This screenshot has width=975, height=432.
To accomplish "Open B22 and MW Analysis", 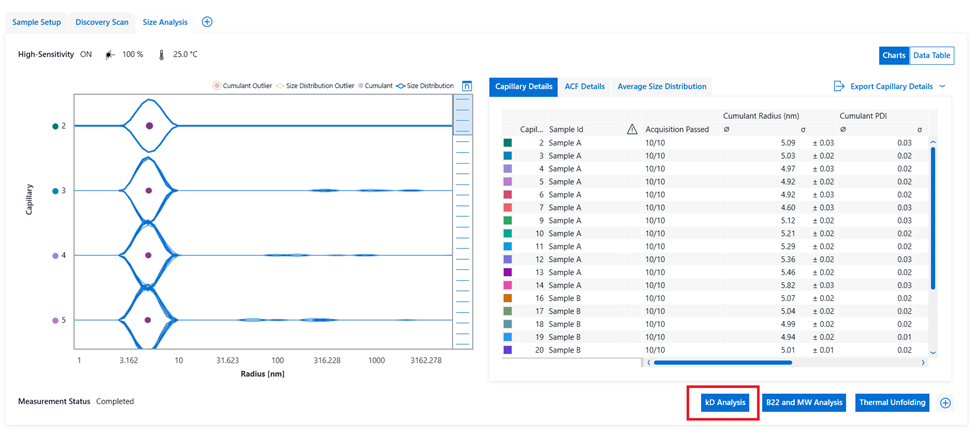I will click(804, 402).
